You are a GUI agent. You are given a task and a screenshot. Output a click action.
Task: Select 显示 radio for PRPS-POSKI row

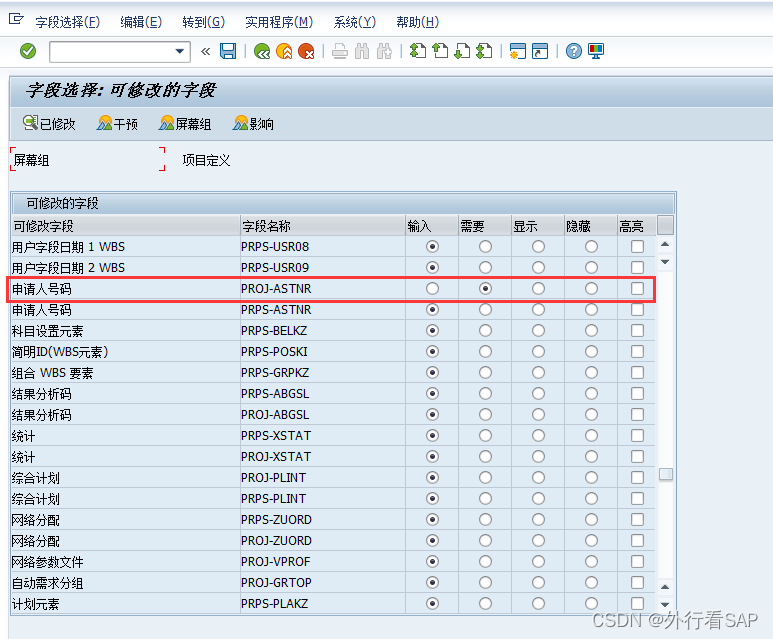(x=538, y=352)
